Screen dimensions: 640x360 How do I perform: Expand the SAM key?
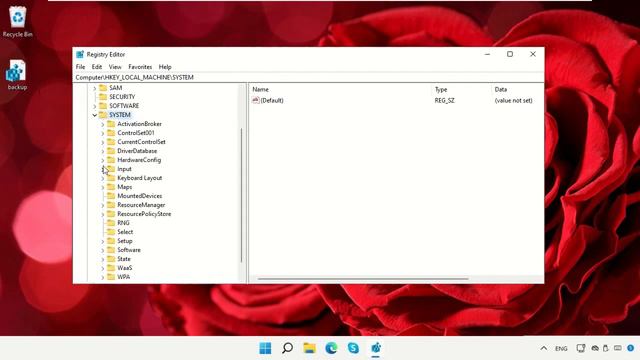(95, 88)
